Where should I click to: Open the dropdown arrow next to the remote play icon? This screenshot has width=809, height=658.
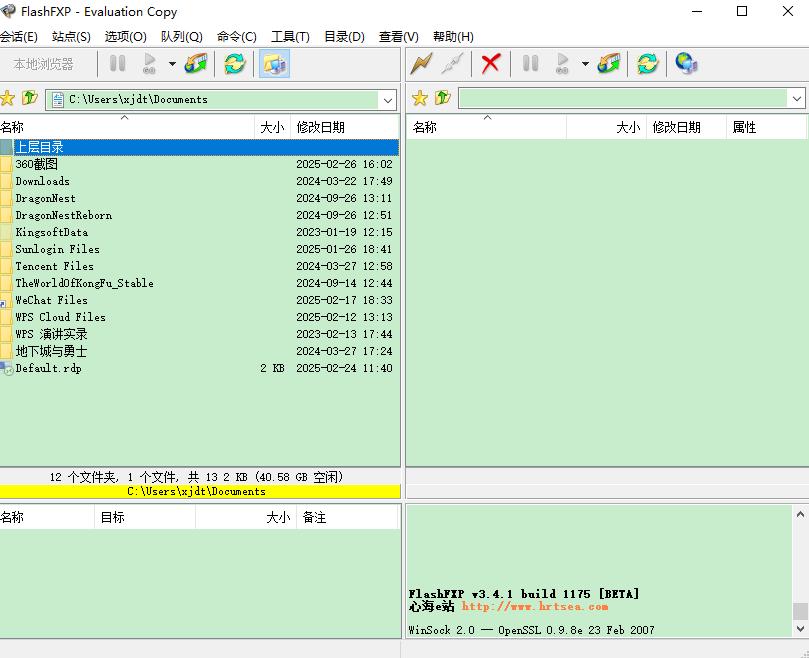pos(585,64)
